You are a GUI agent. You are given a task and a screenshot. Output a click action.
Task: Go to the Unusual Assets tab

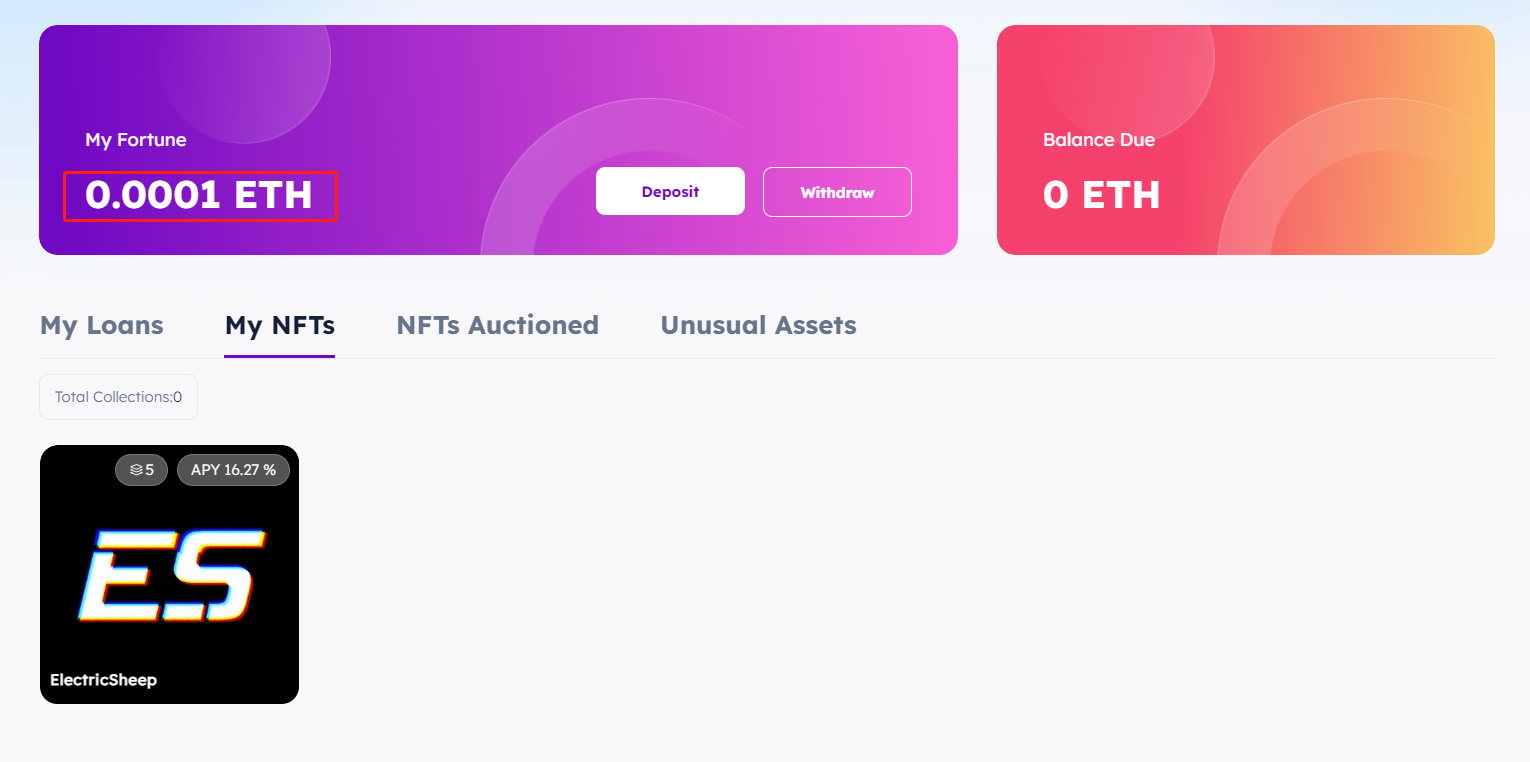point(758,326)
